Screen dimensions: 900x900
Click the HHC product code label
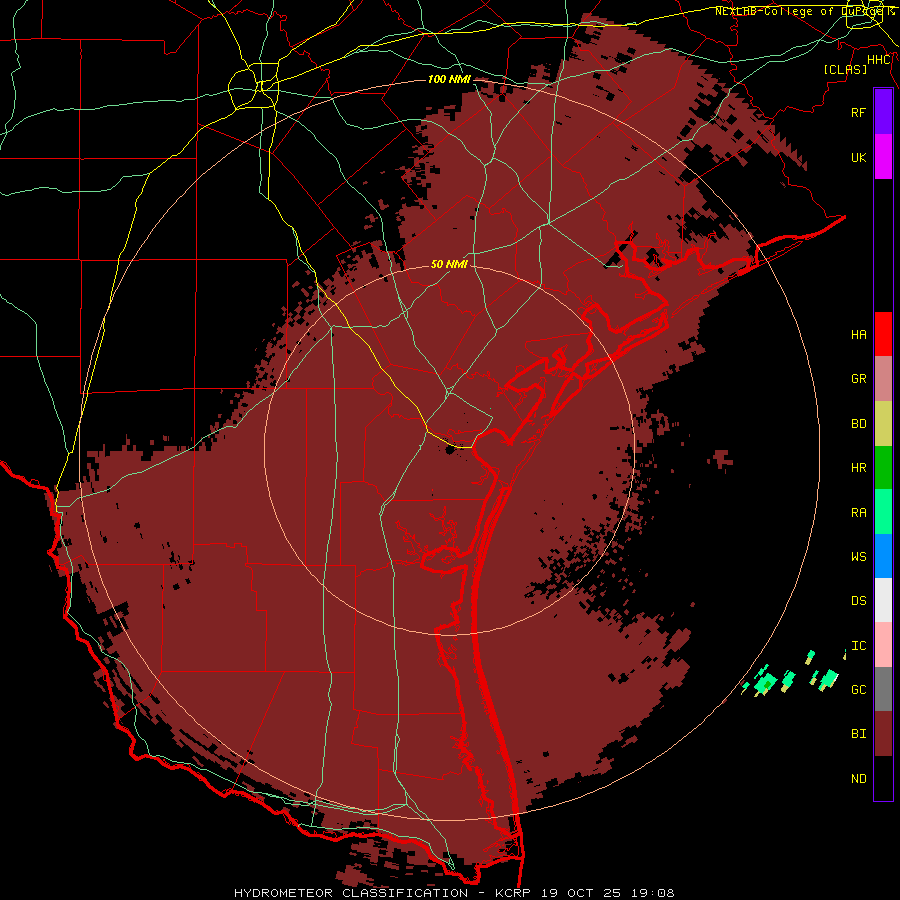tap(879, 60)
